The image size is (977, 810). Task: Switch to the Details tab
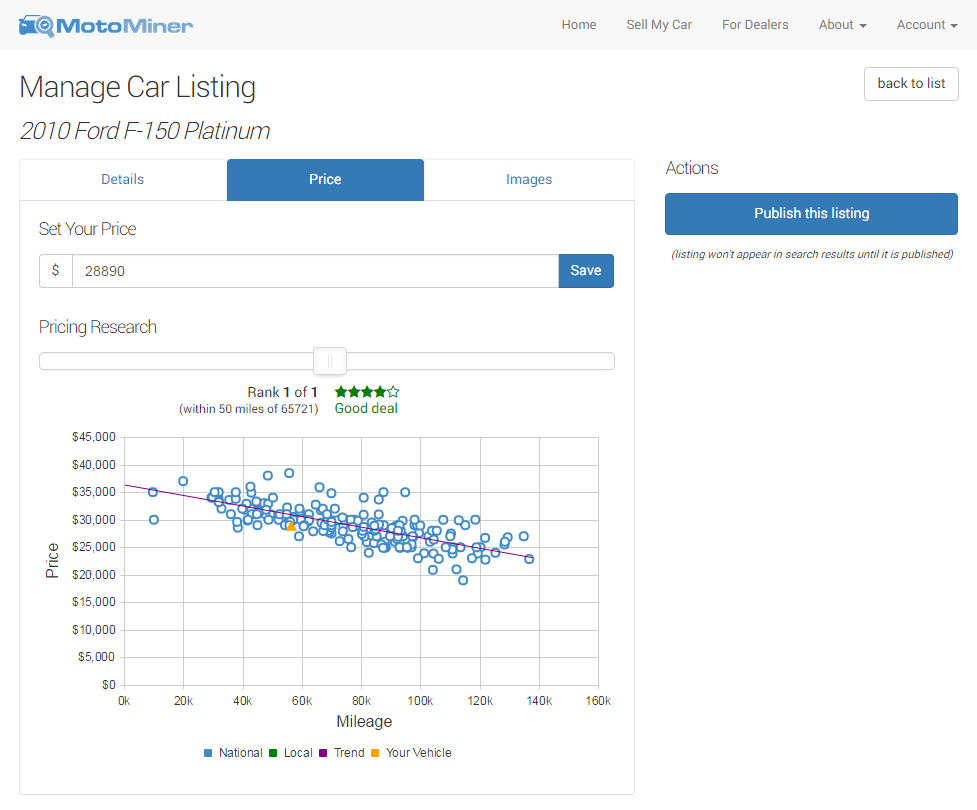point(123,179)
